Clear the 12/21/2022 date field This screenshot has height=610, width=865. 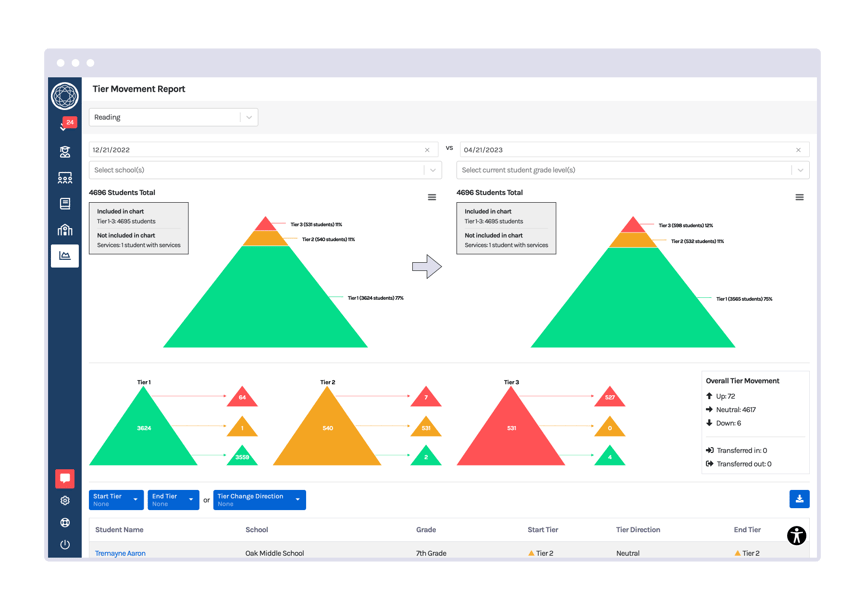tap(427, 150)
